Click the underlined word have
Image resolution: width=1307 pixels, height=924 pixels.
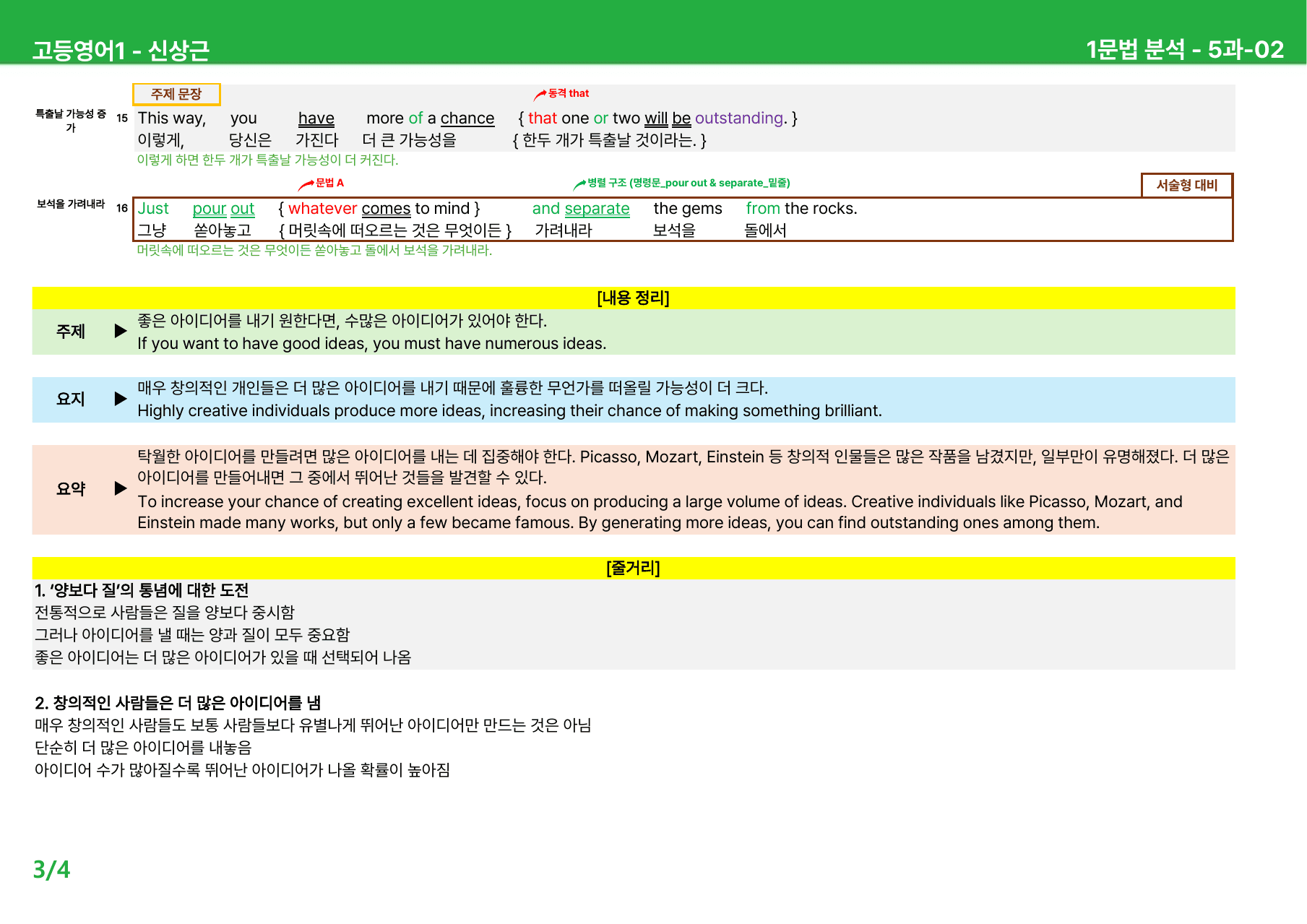coord(316,118)
